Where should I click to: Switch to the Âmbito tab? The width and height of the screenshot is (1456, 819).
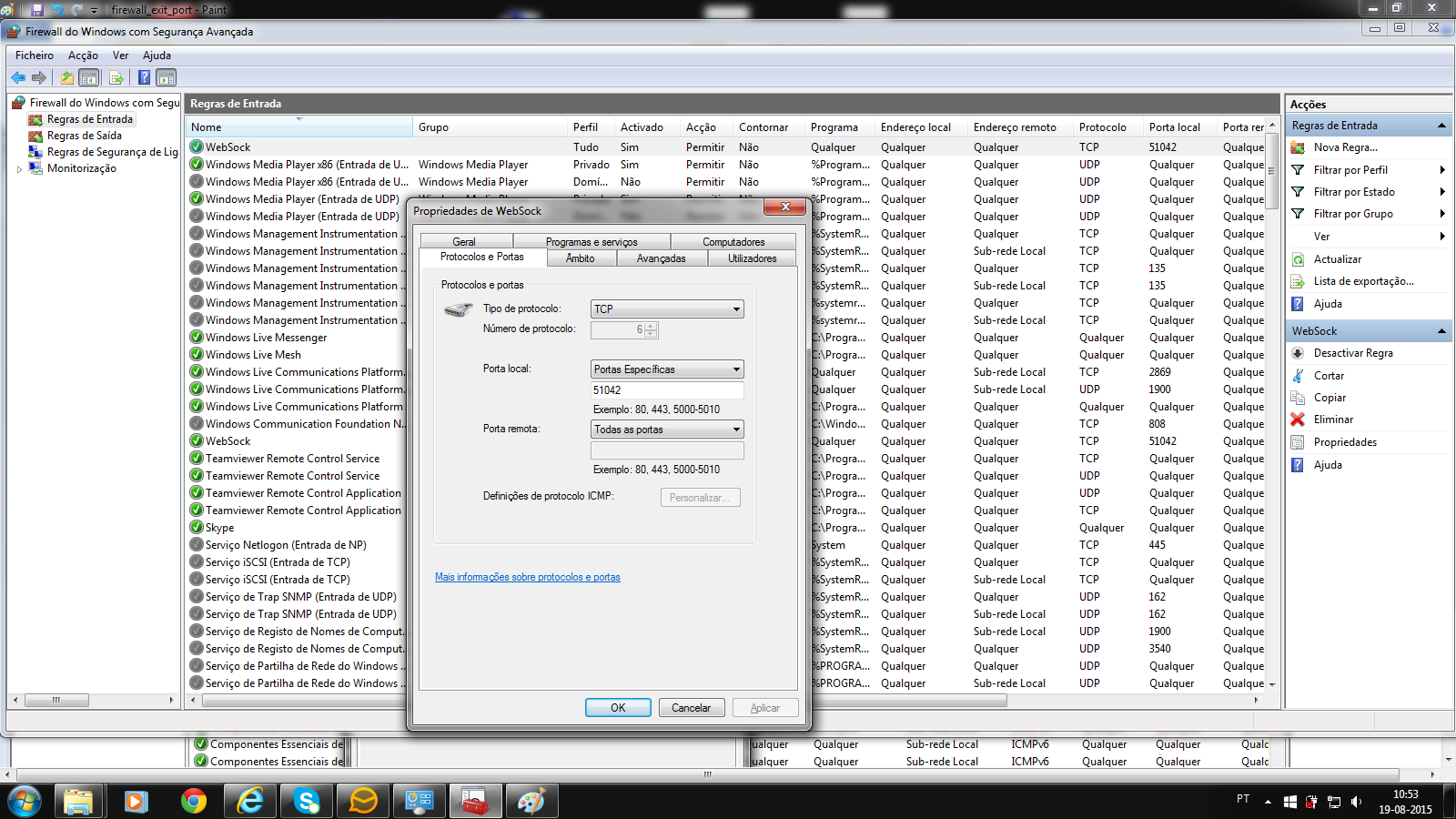click(x=581, y=258)
